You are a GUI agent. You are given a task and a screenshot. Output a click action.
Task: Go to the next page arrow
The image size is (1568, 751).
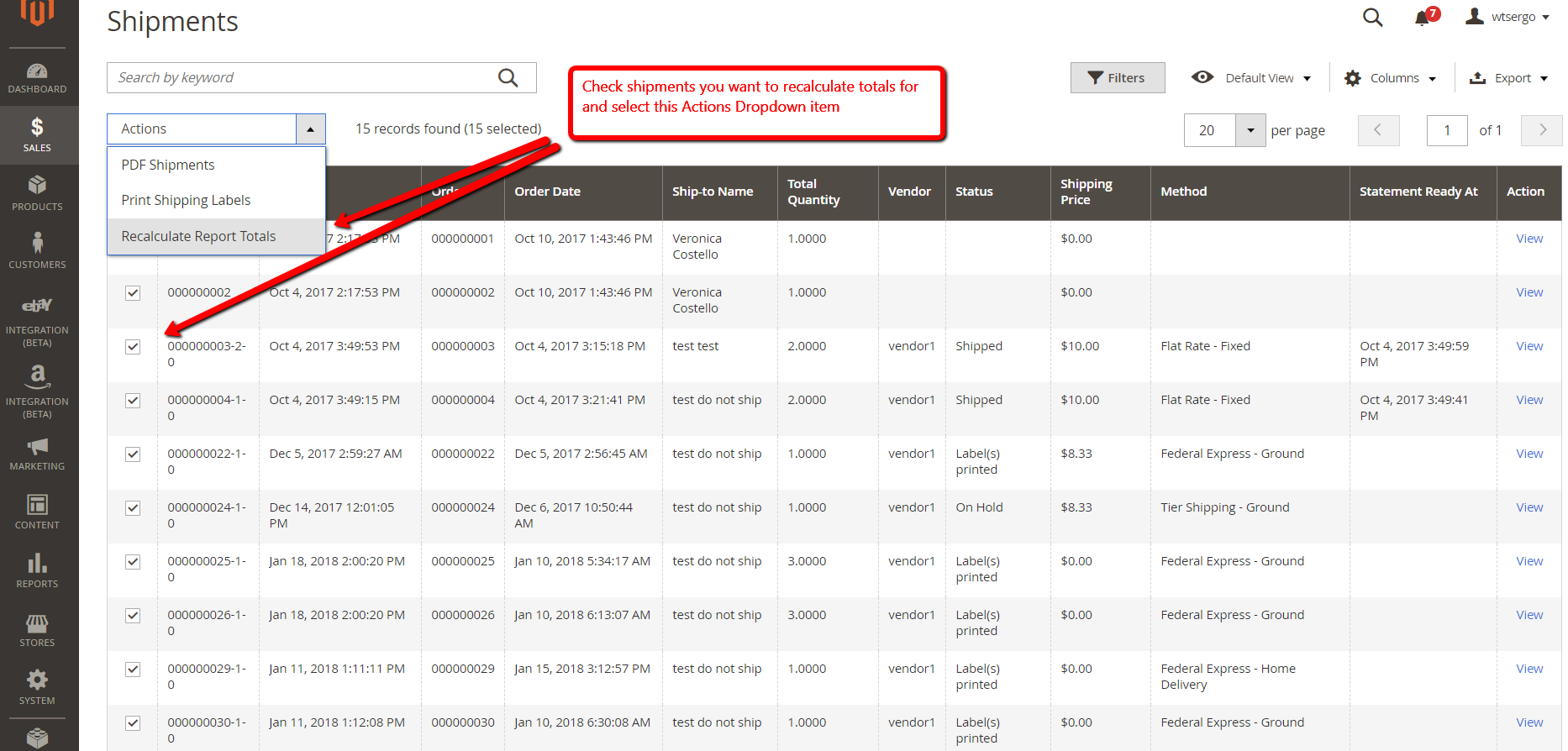click(x=1542, y=130)
